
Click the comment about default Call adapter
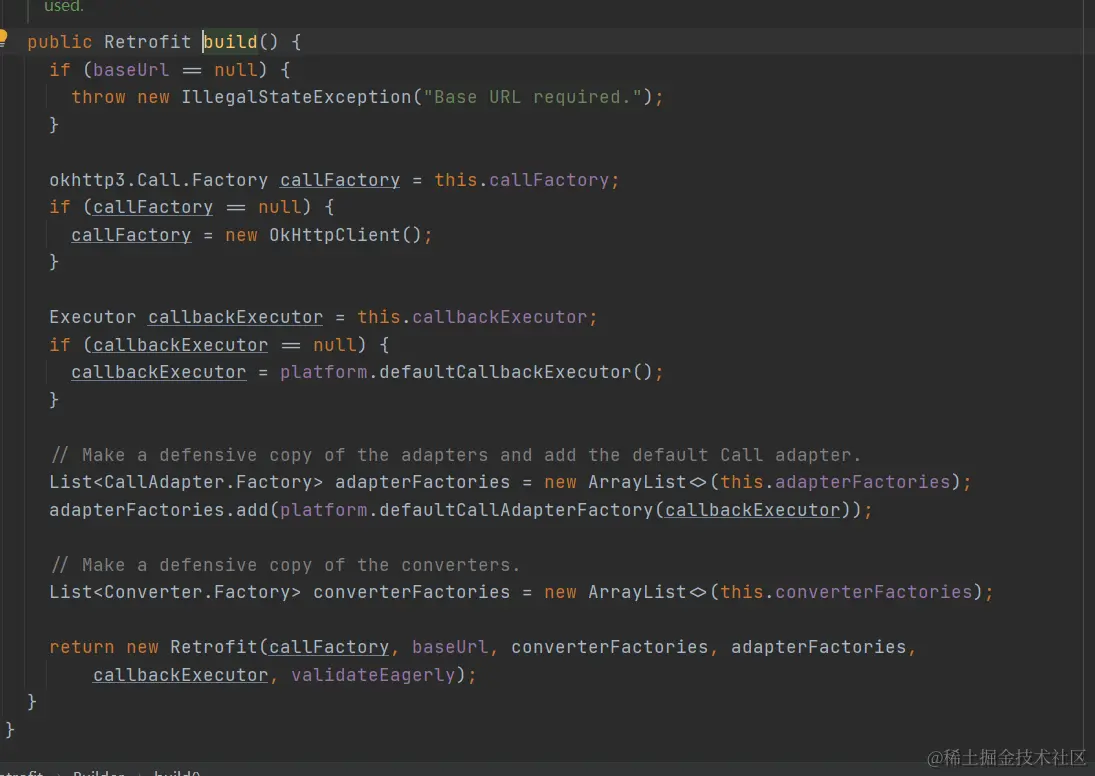coord(456,455)
